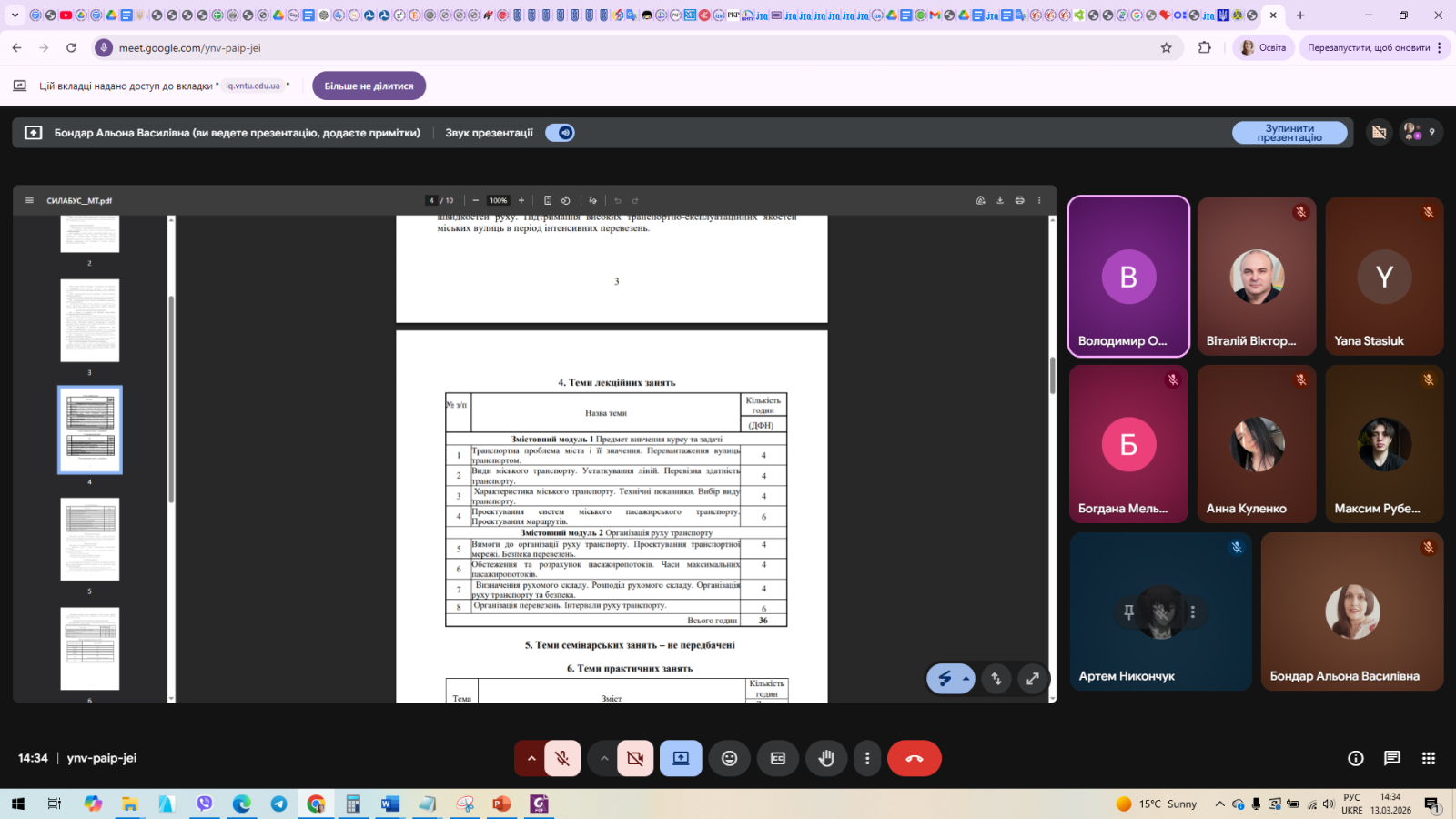Download the PDF file

[1000, 200]
